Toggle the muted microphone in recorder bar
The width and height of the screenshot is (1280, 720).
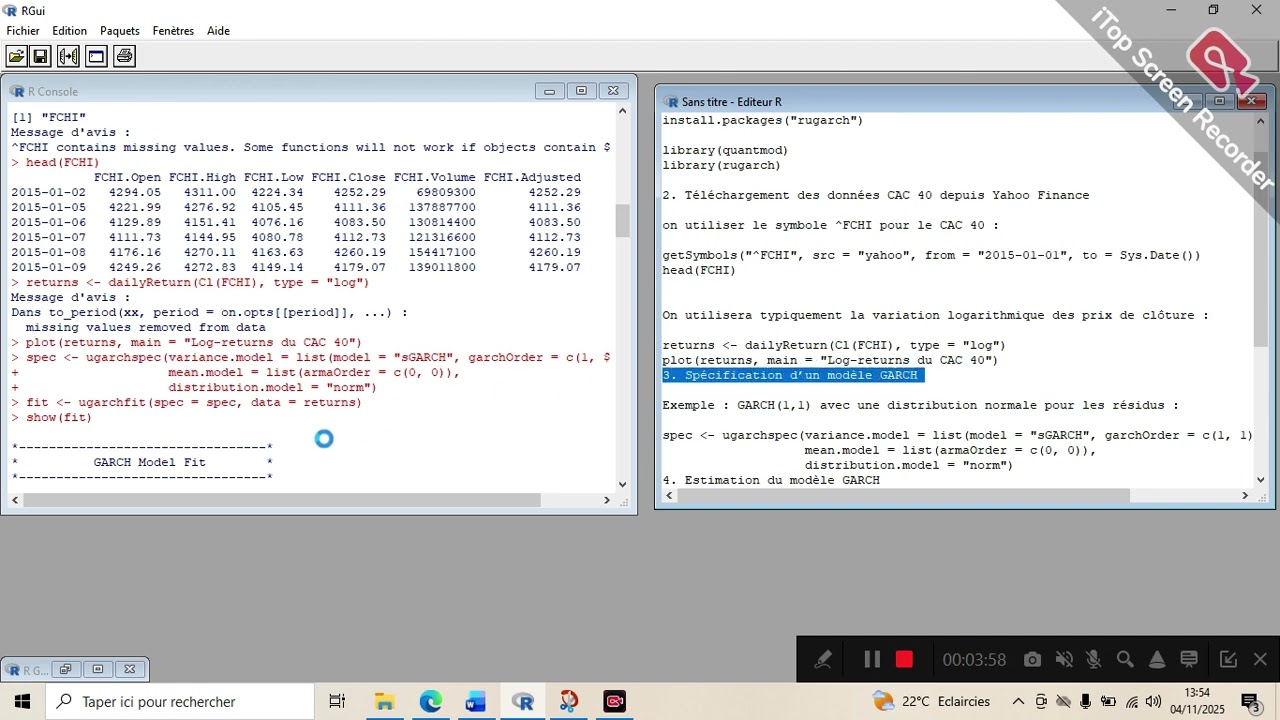pyautogui.click(x=1094, y=659)
